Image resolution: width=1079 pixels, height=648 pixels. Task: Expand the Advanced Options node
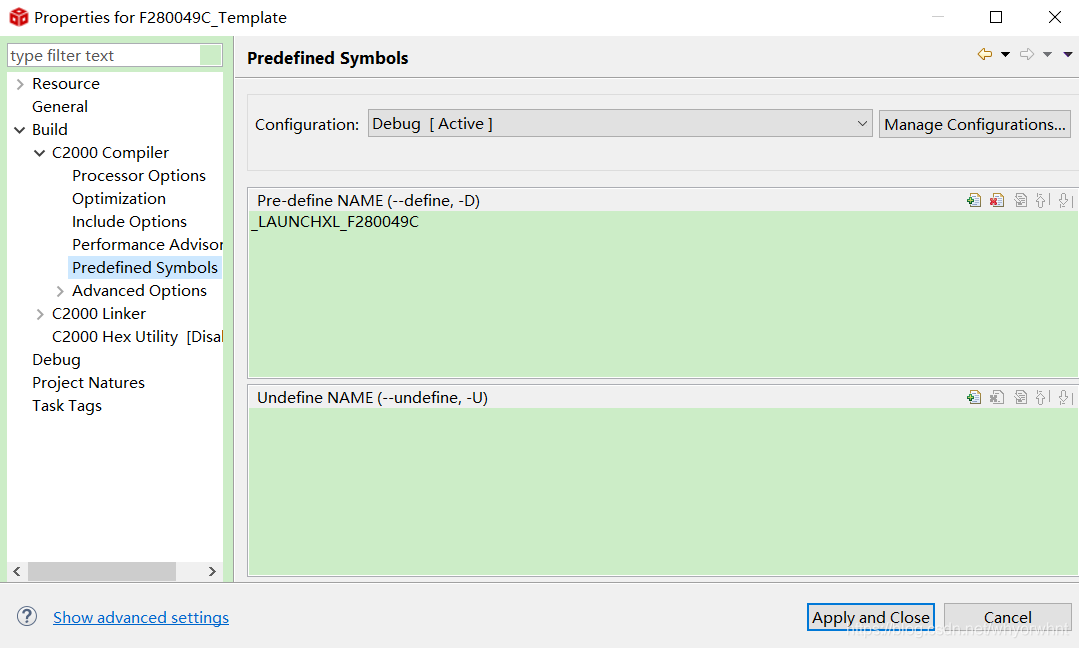[x=60, y=291]
